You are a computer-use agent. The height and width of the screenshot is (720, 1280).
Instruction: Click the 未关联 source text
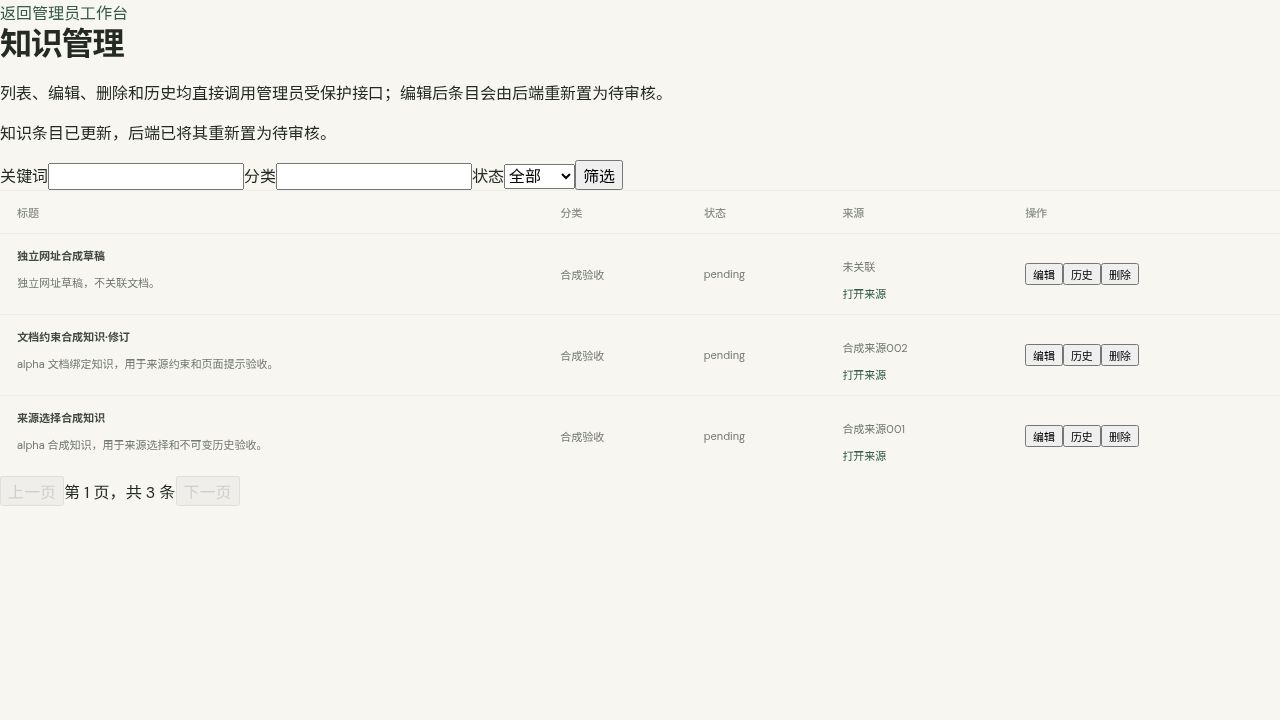[x=859, y=267]
